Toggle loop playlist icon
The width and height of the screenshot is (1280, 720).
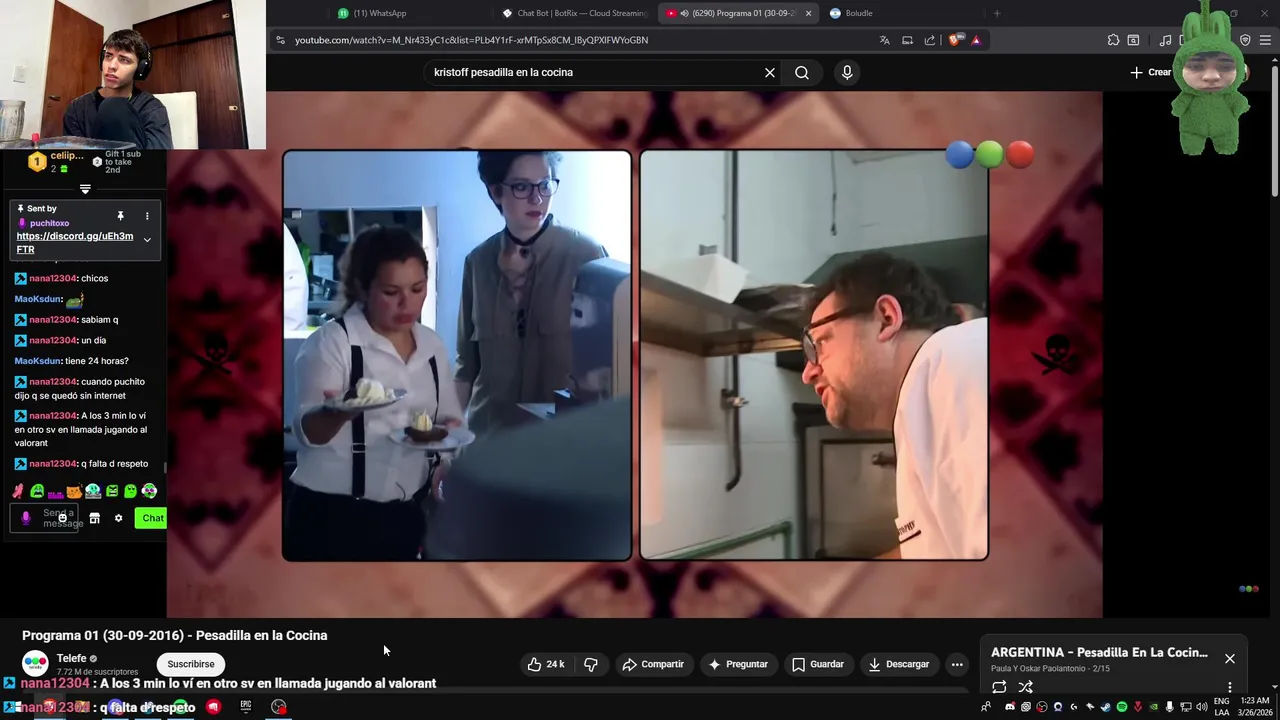pos(999,687)
